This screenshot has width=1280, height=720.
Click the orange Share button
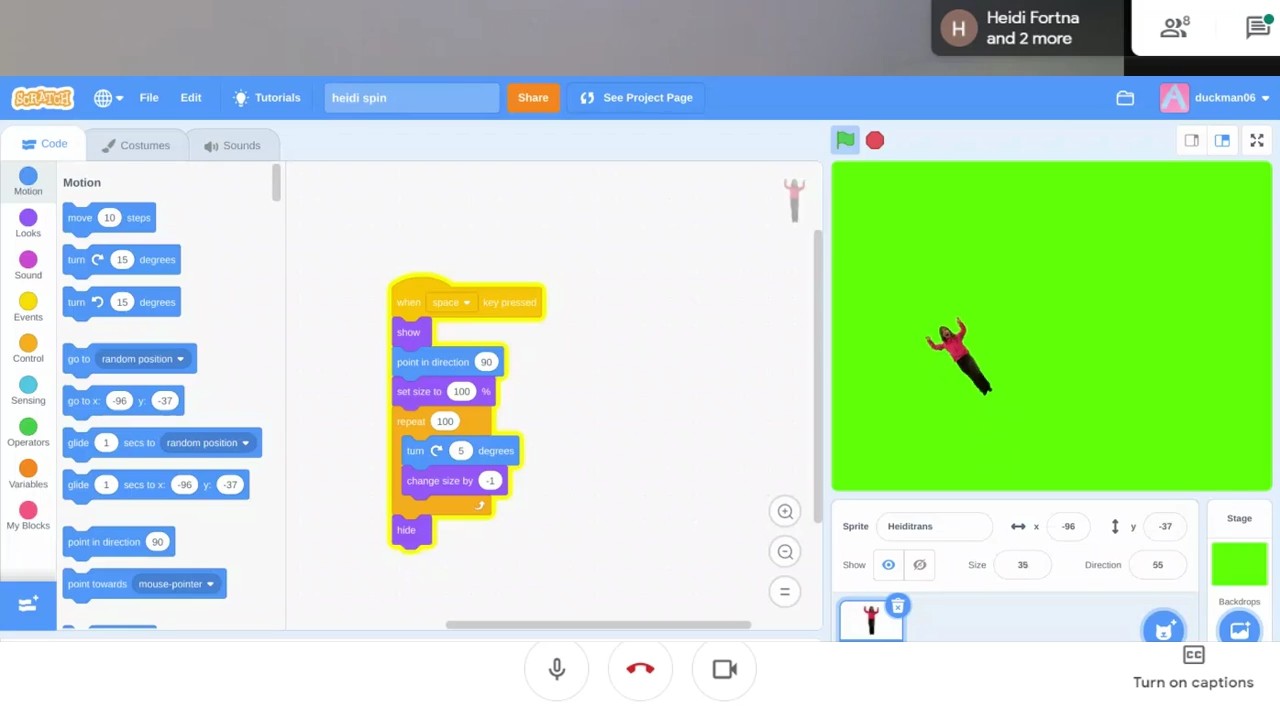[533, 98]
